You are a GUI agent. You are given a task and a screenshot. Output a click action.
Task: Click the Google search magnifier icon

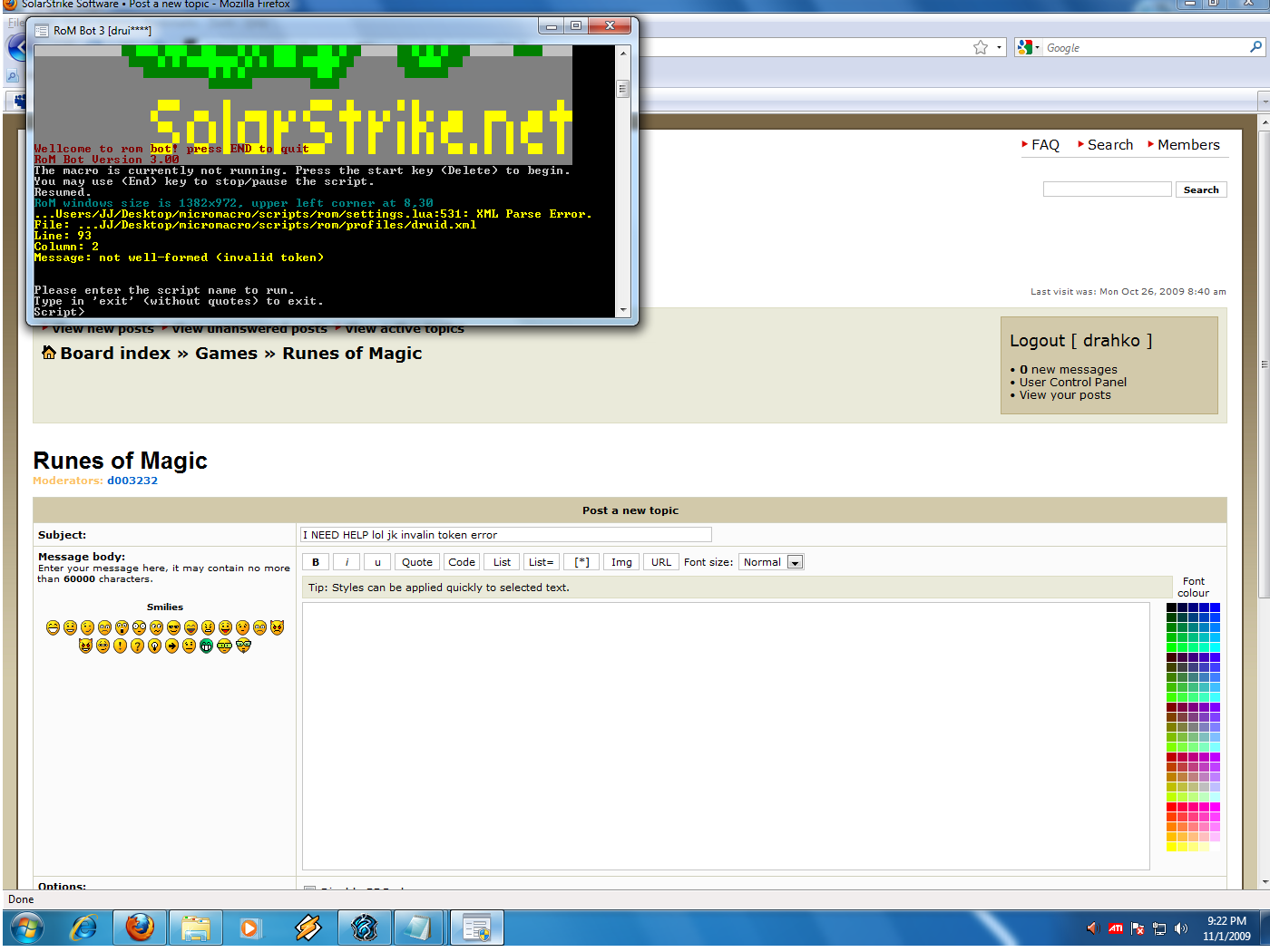tap(1255, 47)
